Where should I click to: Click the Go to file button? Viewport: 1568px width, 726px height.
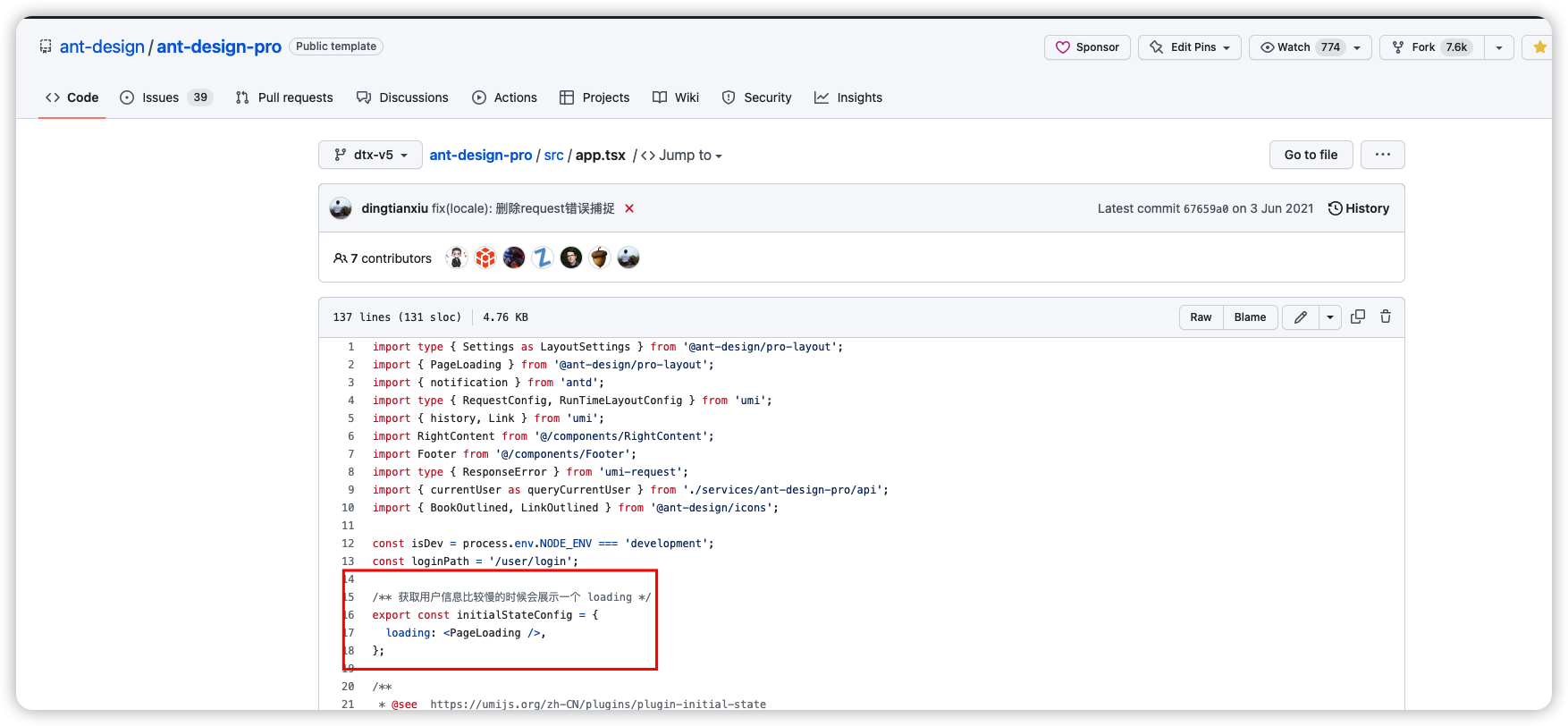[1311, 155]
